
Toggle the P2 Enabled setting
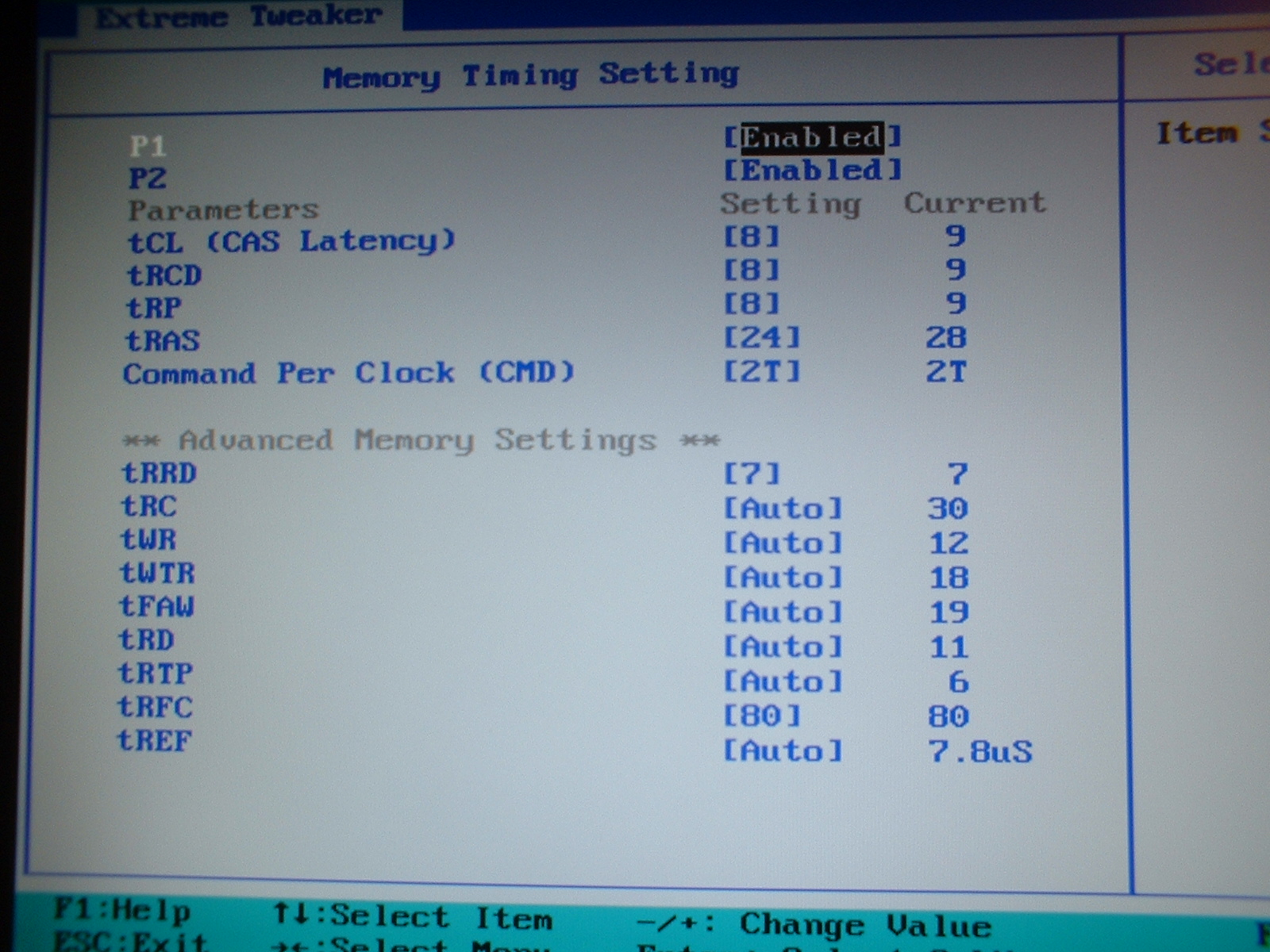point(812,170)
